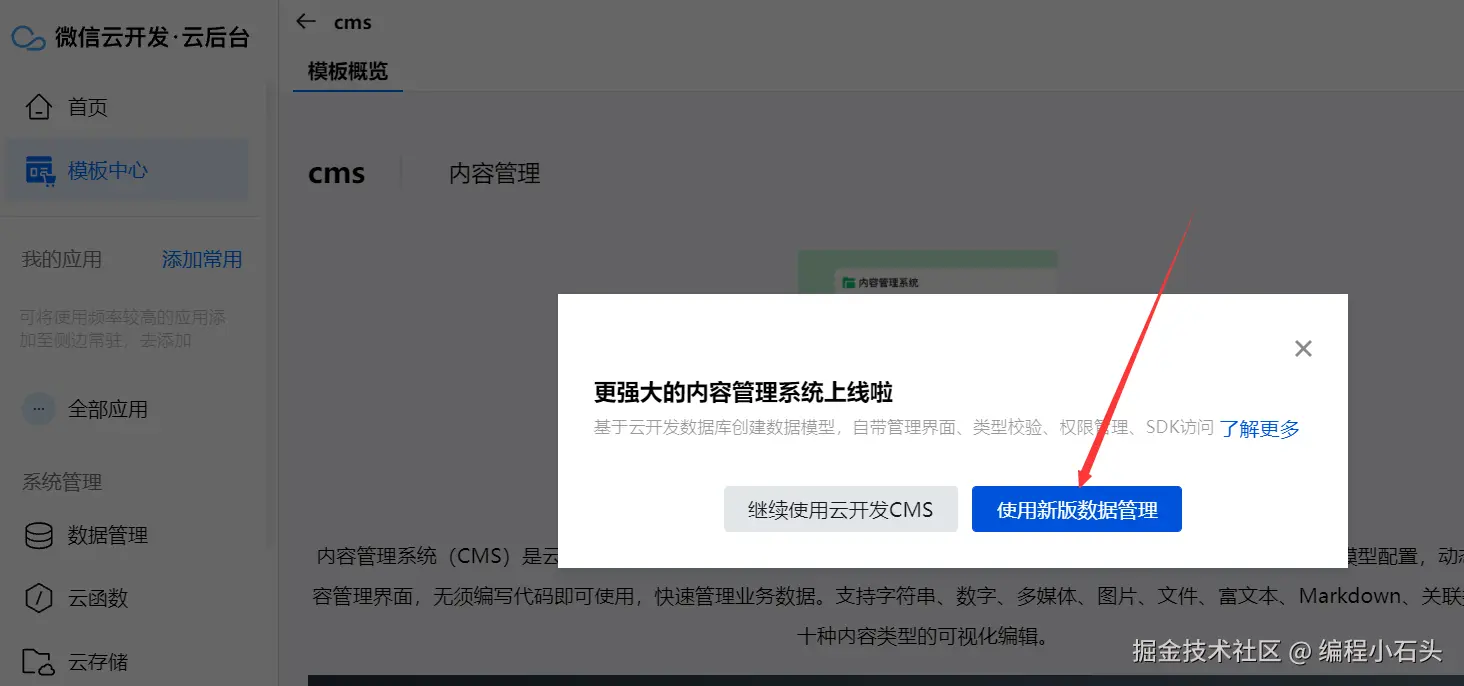Click the cms breadcrumb title at top

pyautogui.click(x=352, y=22)
